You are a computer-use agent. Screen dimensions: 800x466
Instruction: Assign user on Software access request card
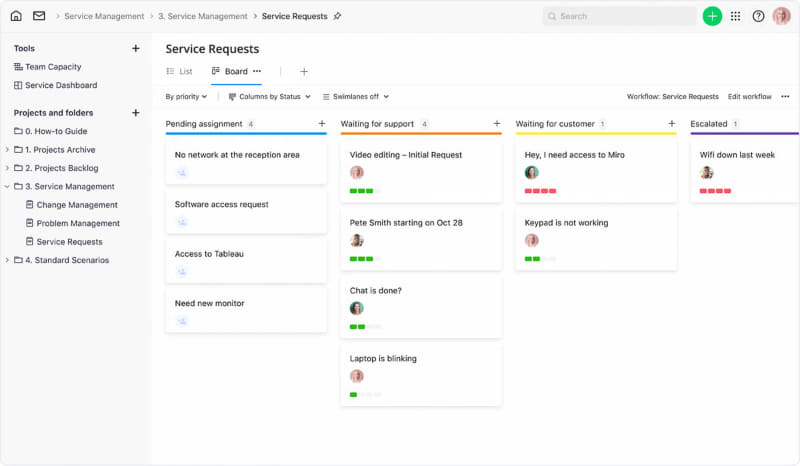[x=182, y=222]
